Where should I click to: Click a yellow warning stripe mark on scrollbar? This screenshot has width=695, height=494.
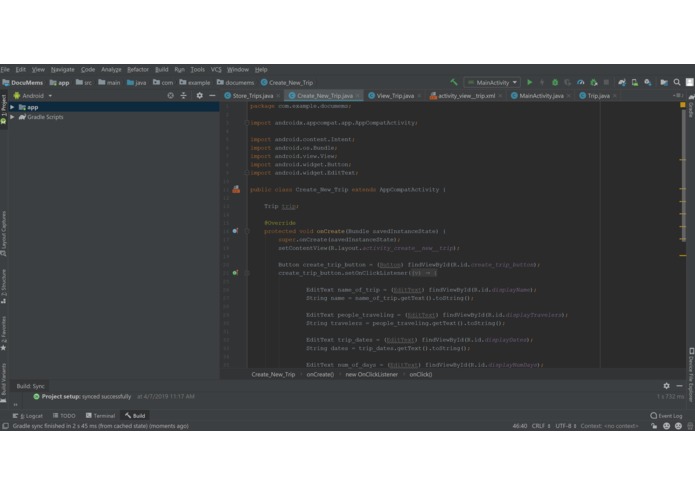pos(683,256)
